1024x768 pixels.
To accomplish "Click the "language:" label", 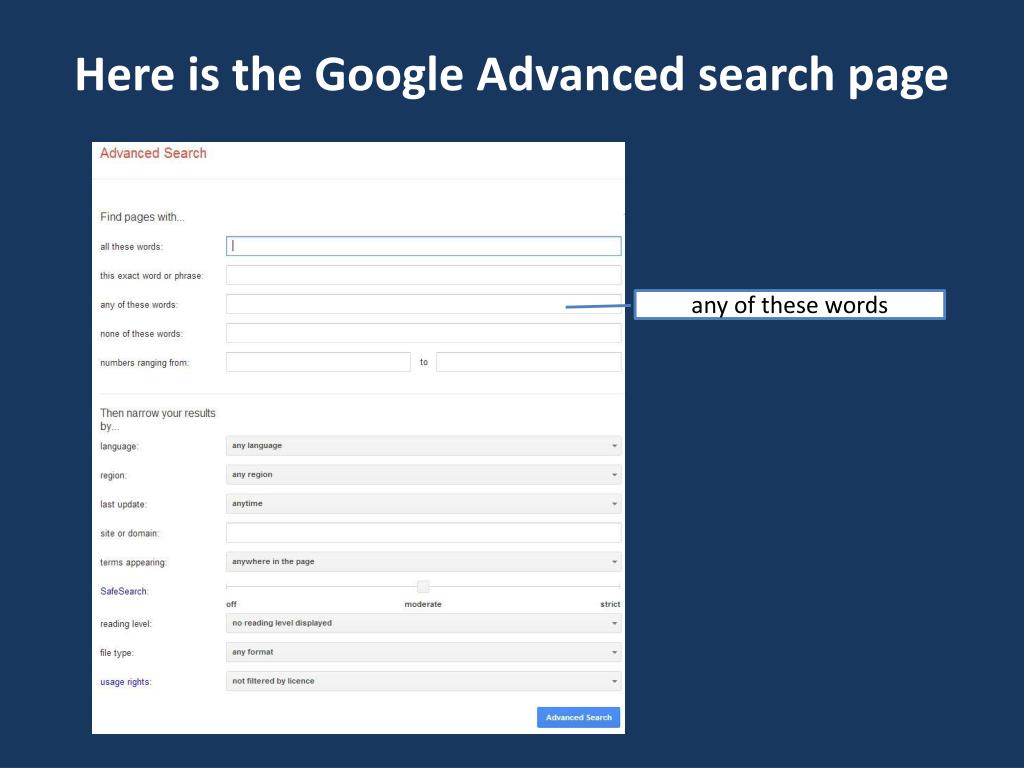I will [x=120, y=446].
